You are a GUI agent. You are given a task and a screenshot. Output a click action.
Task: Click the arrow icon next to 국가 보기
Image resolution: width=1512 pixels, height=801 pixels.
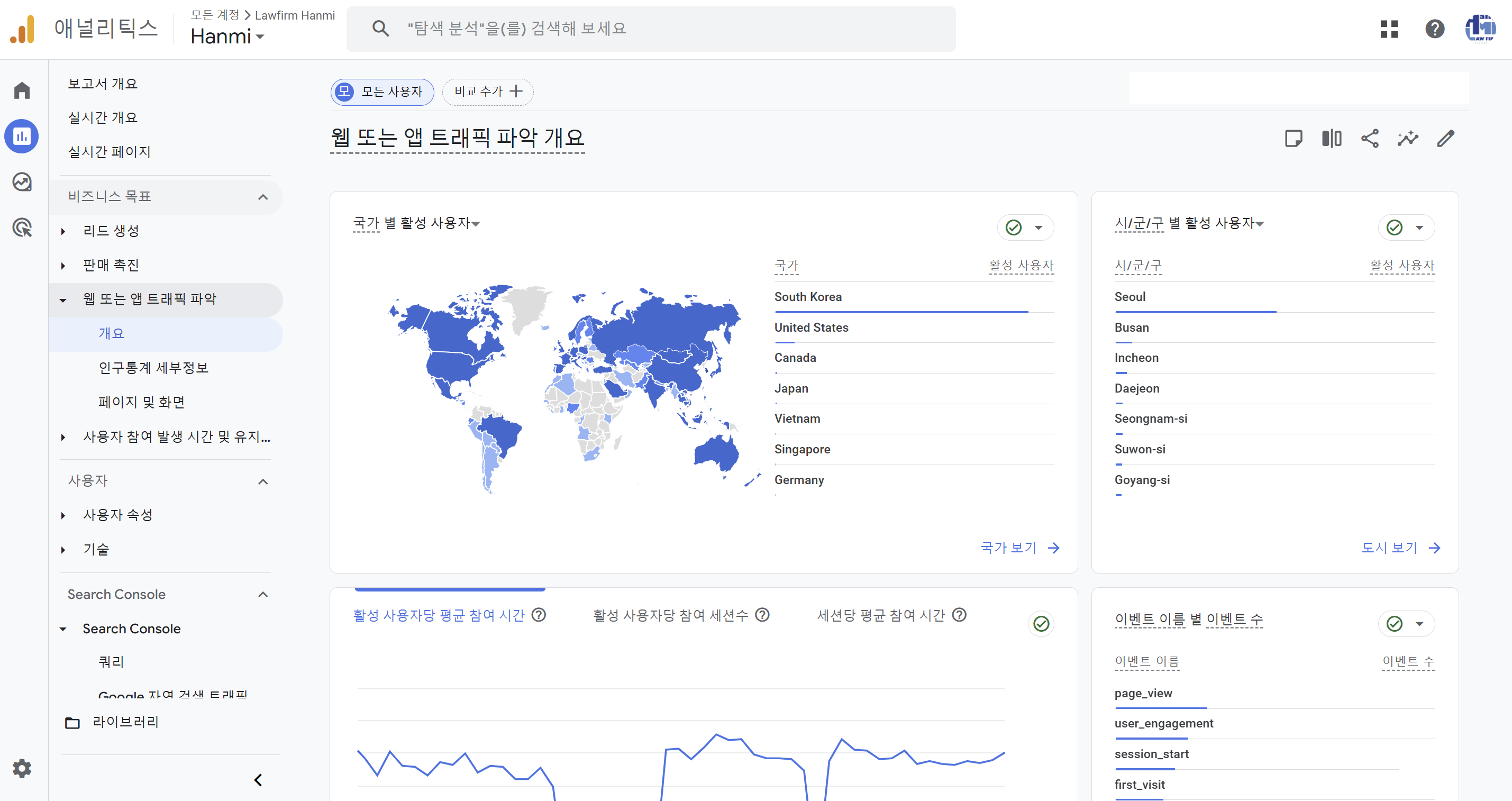point(1054,548)
